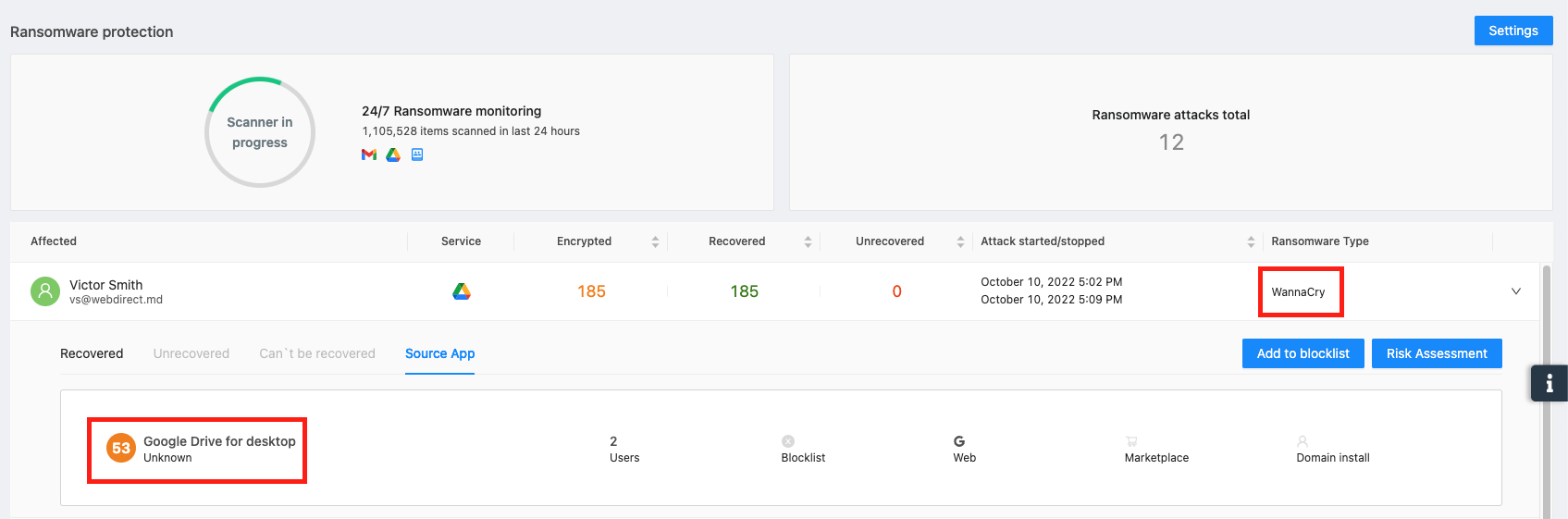Click the Blocklist status icon
This screenshot has width=1568, height=519.
[x=788, y=441]
